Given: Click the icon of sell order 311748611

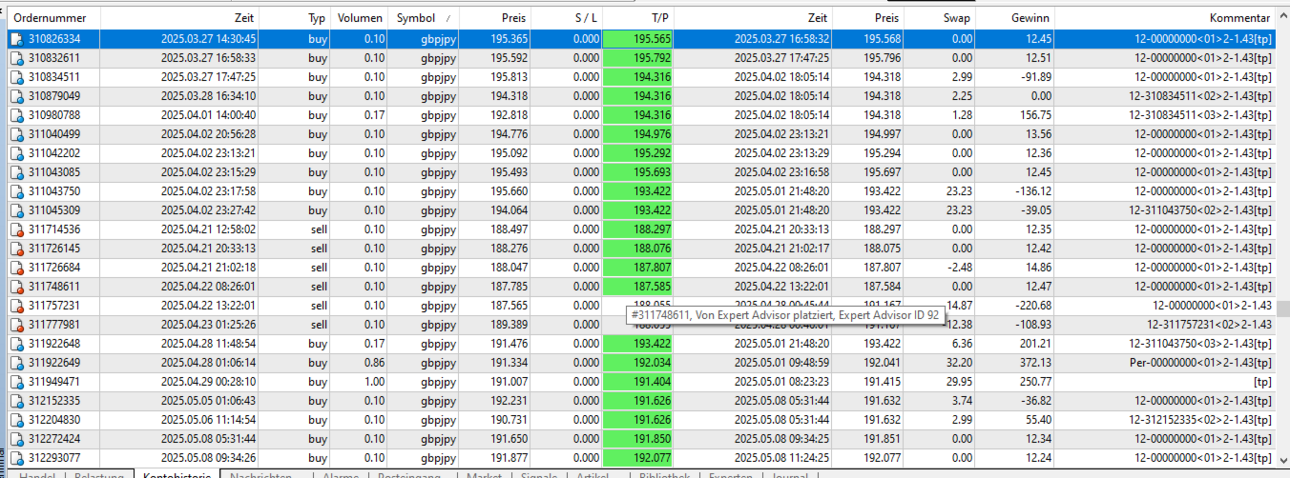Looking at the screenshot, I should pos(17,286).
